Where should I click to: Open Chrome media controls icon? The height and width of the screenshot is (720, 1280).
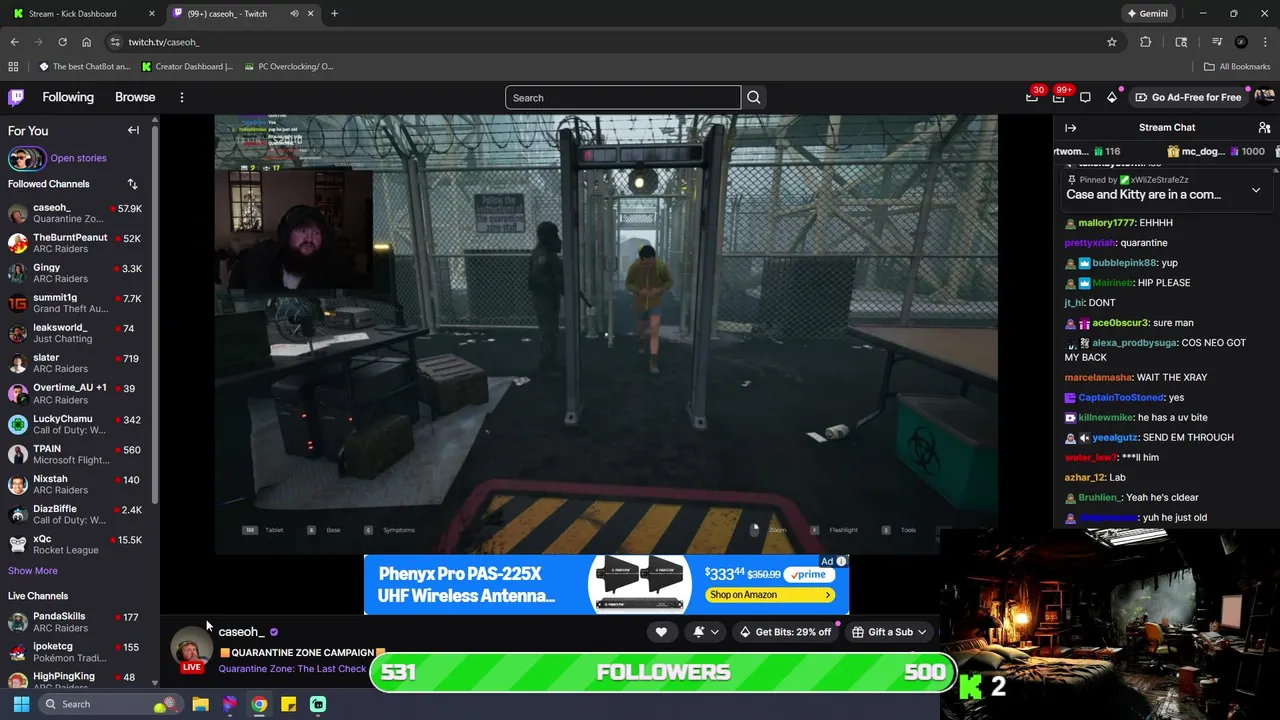1217,42
